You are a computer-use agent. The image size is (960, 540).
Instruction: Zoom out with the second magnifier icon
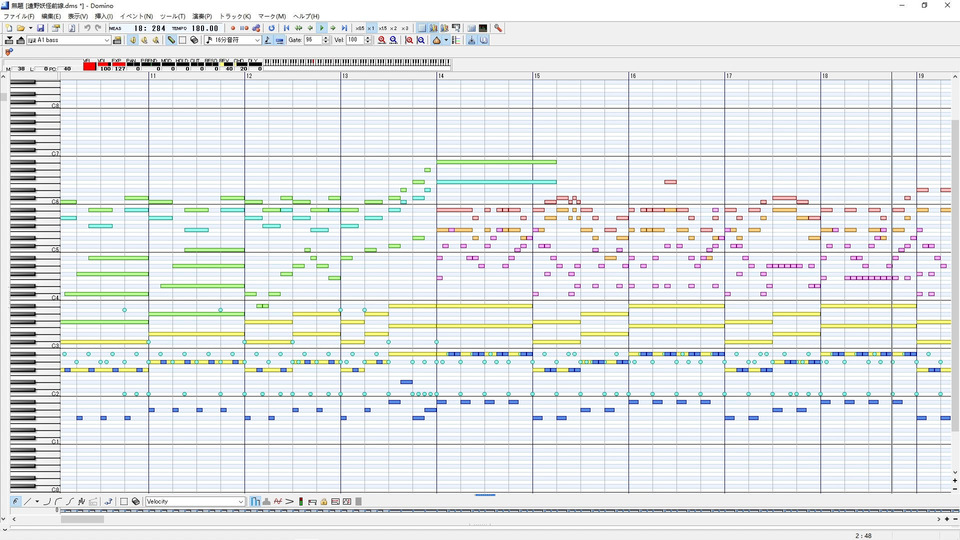tap(393, 40)
